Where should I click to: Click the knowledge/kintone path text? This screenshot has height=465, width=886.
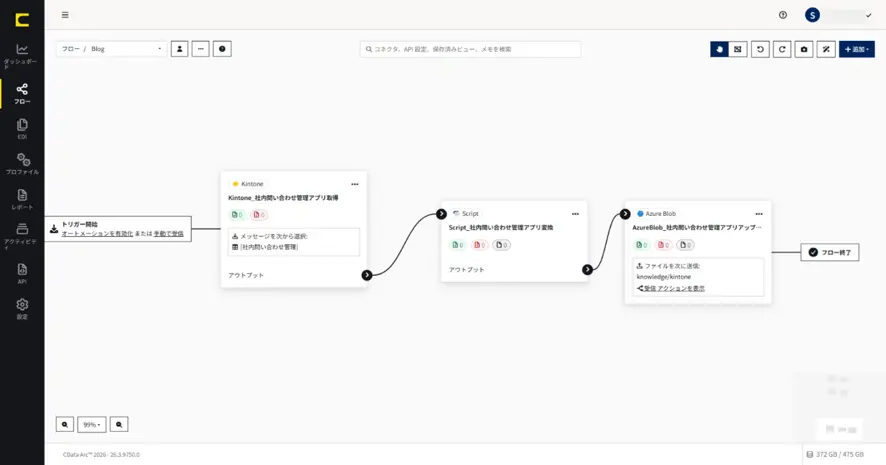tap(663, 277)
